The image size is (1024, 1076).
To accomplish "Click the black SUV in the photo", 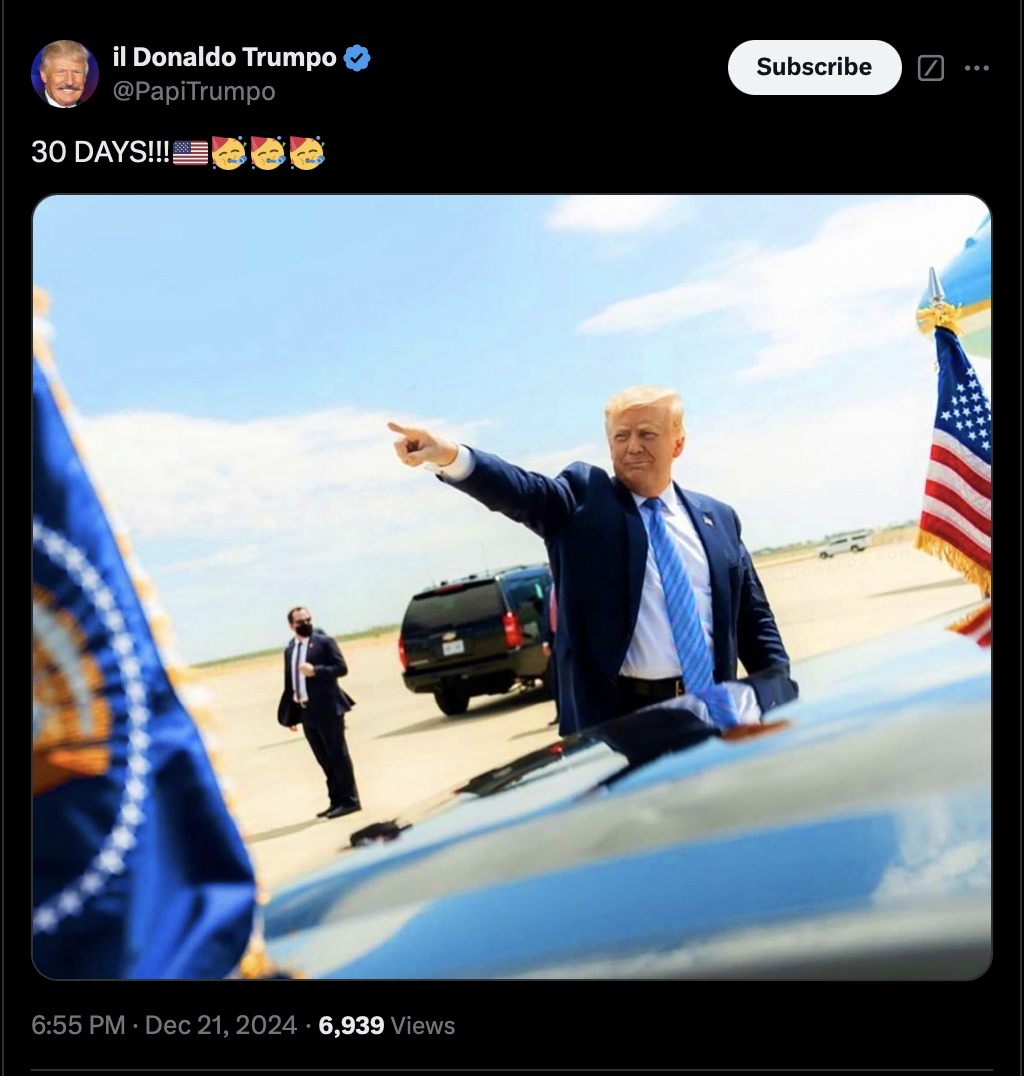I will tap(478, 637).
